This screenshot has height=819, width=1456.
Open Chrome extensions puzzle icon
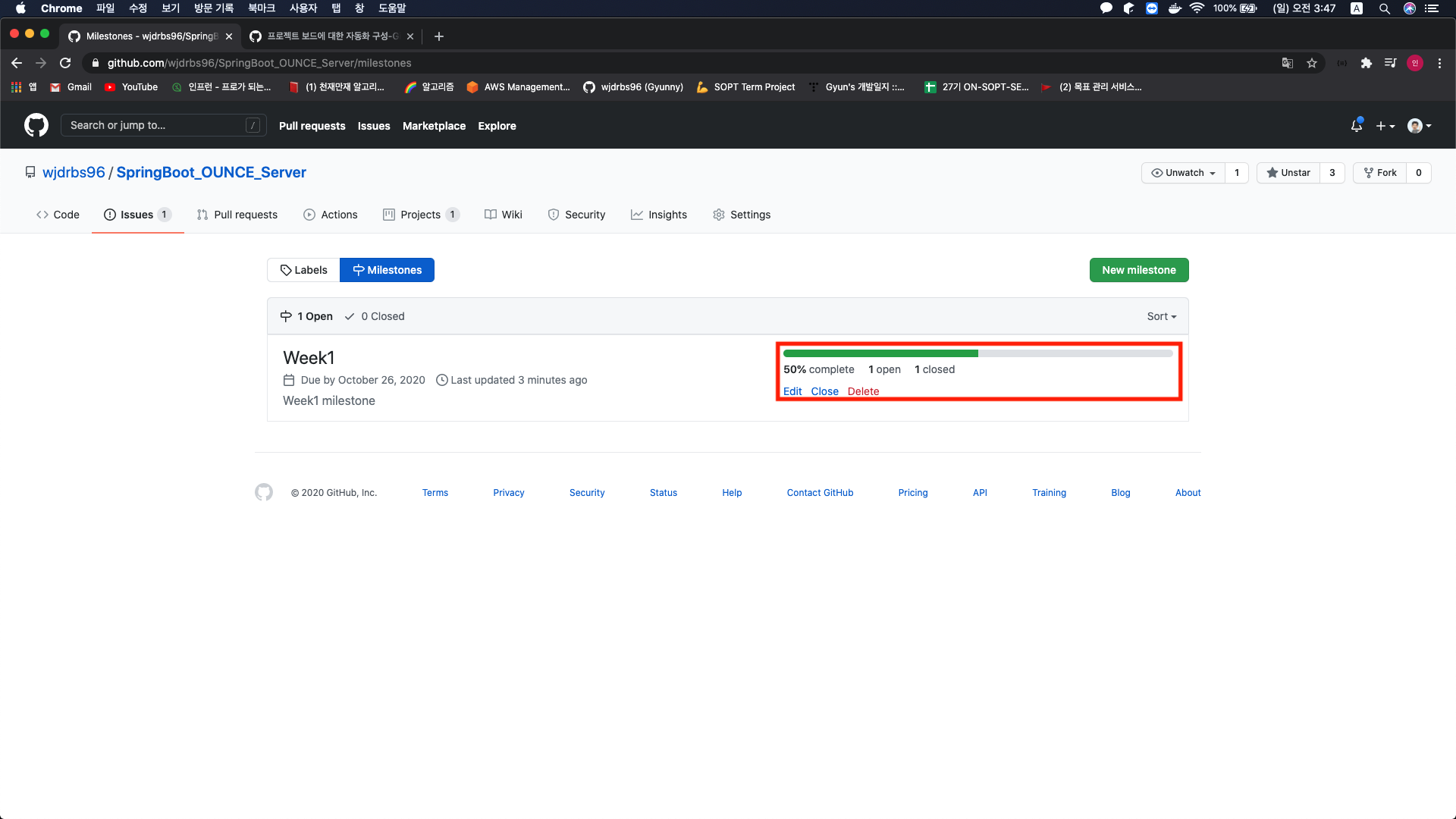(1366, 63)
